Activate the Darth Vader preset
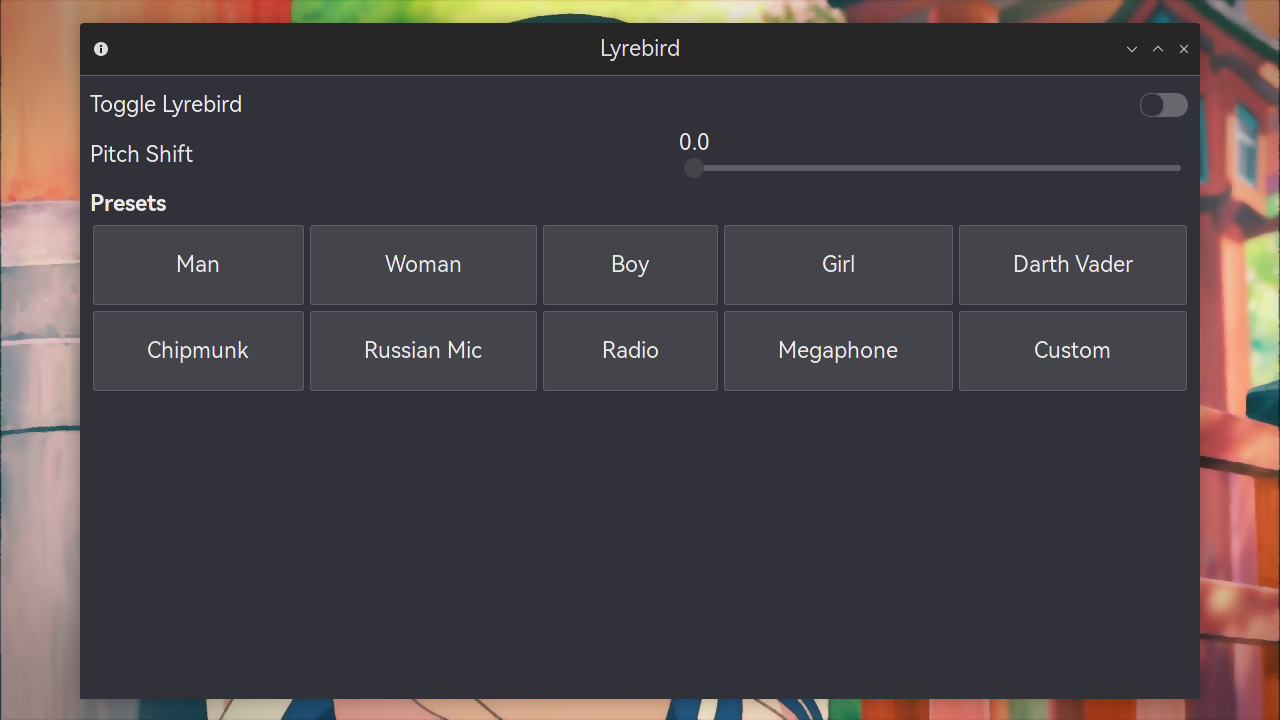Screen dimensions: 1280x720 (x=1072, y=265)
